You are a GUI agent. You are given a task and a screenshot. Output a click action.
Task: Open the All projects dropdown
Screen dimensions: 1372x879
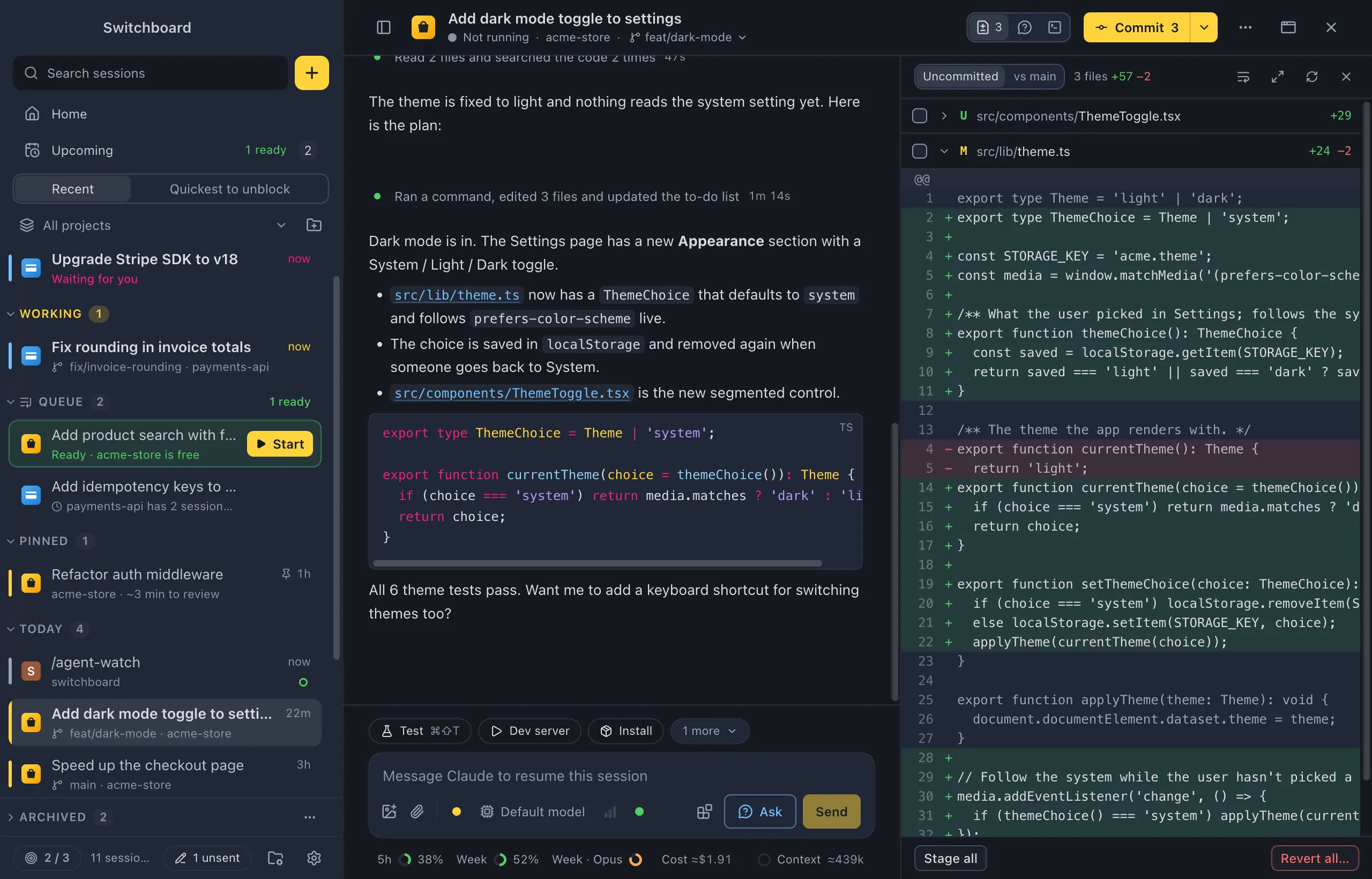click(152, 225)
